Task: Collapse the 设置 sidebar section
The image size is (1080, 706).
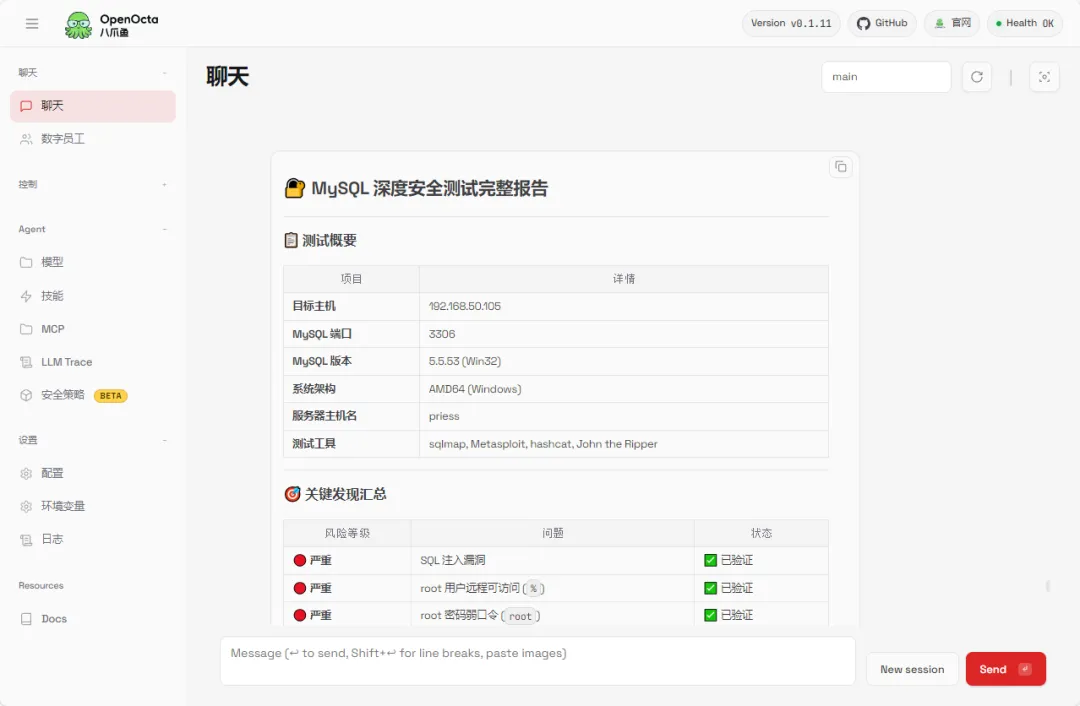Action: 165,441
